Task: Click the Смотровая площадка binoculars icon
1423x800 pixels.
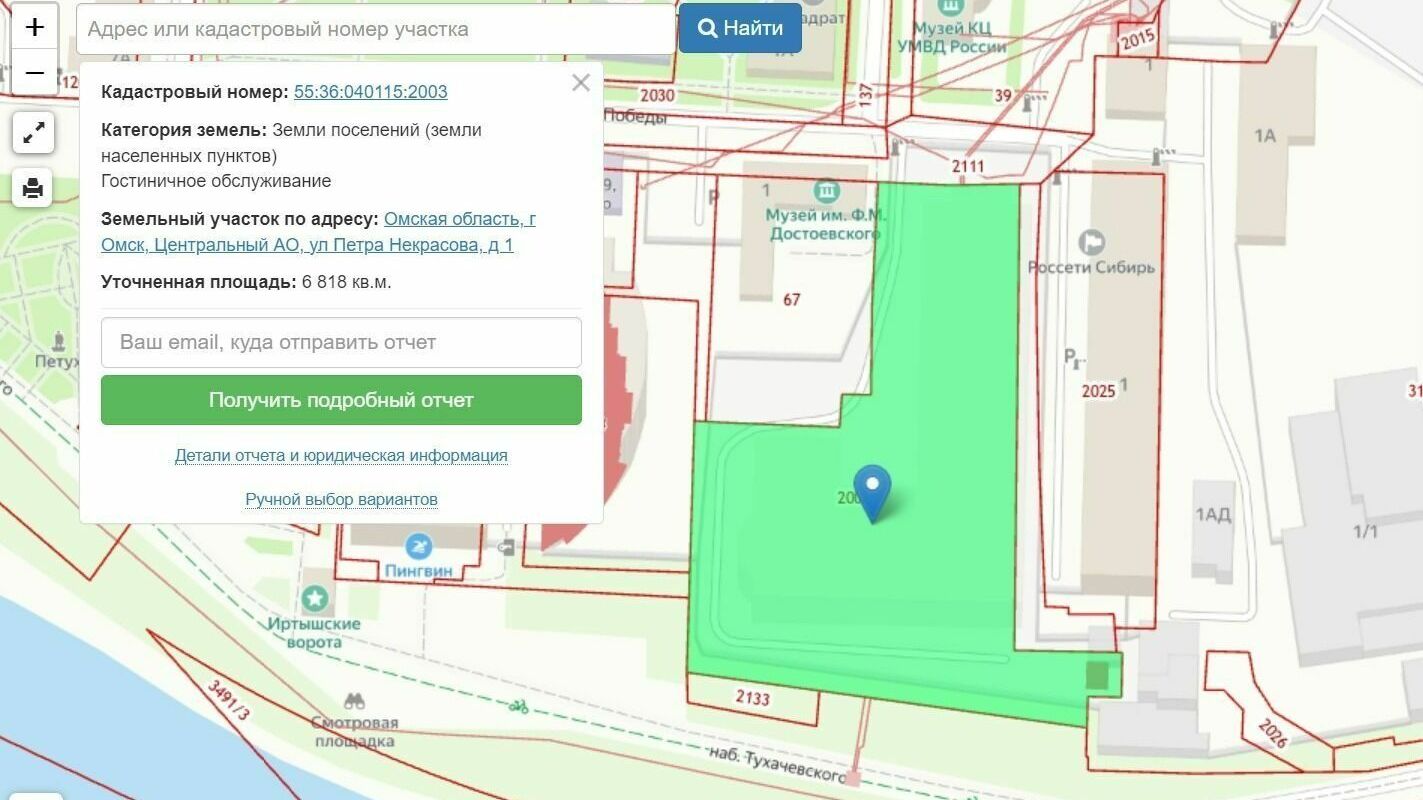Action: 353,701
